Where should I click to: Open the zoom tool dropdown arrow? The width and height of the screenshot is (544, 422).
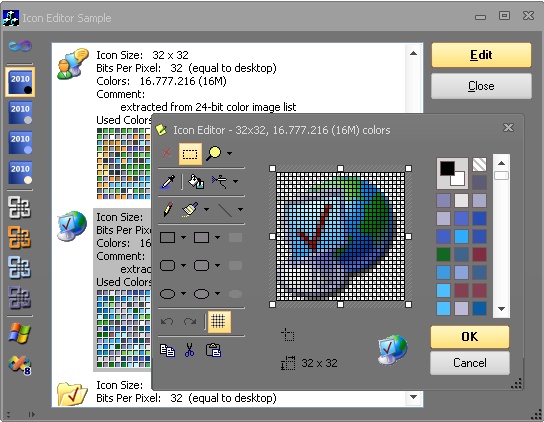click(x=230, y=153)
